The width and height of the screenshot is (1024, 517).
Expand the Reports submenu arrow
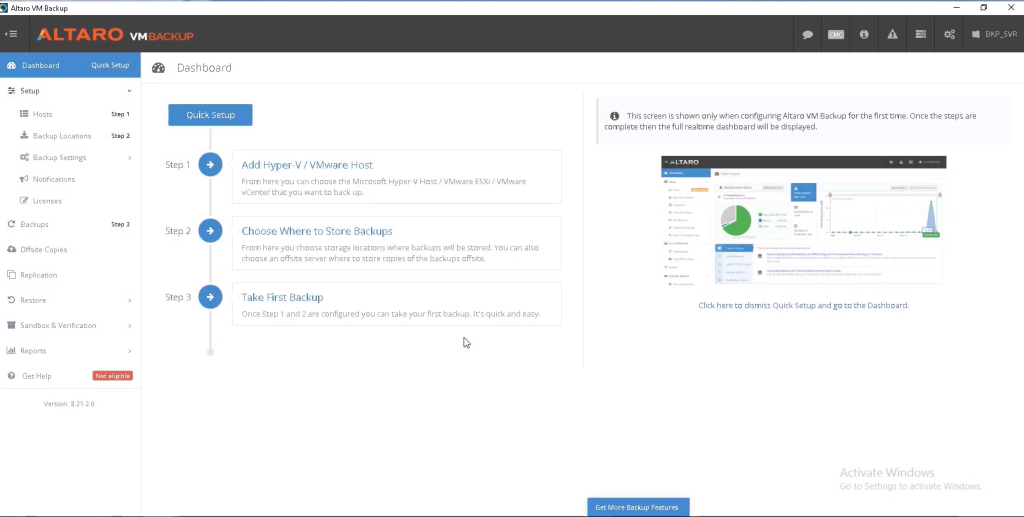point(129,351)
